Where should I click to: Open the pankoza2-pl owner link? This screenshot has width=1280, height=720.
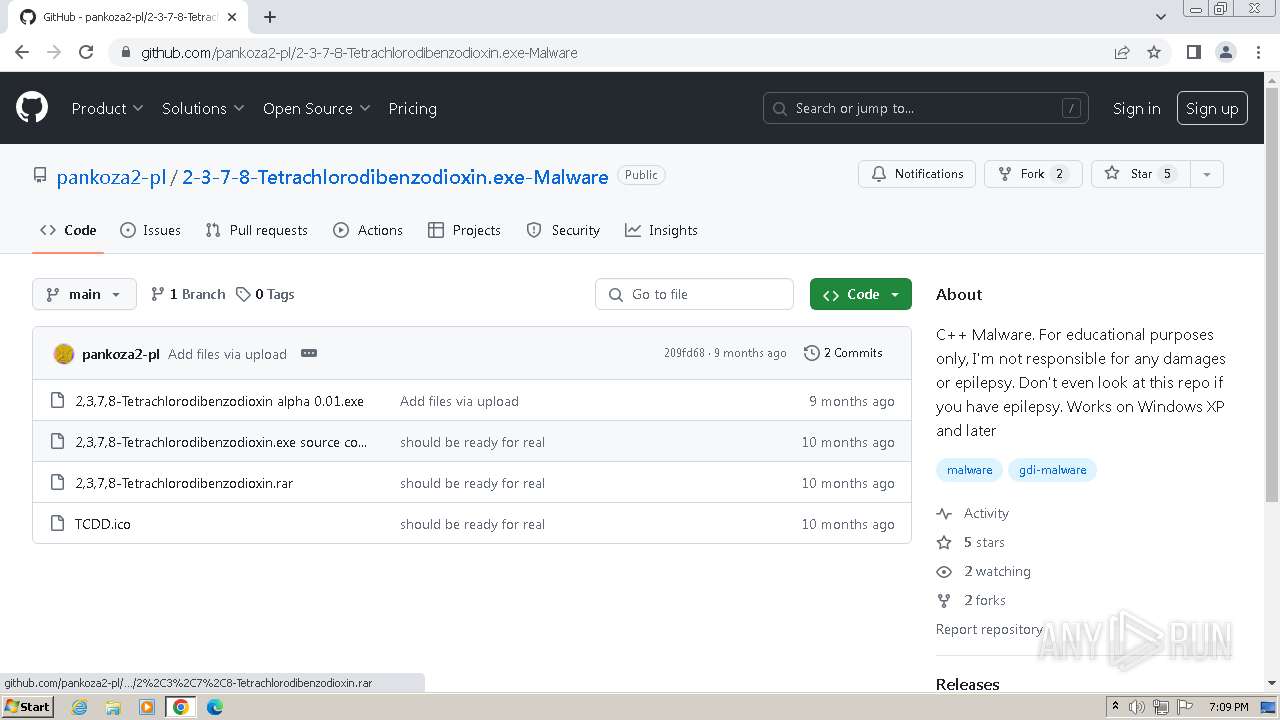(111, 177)
